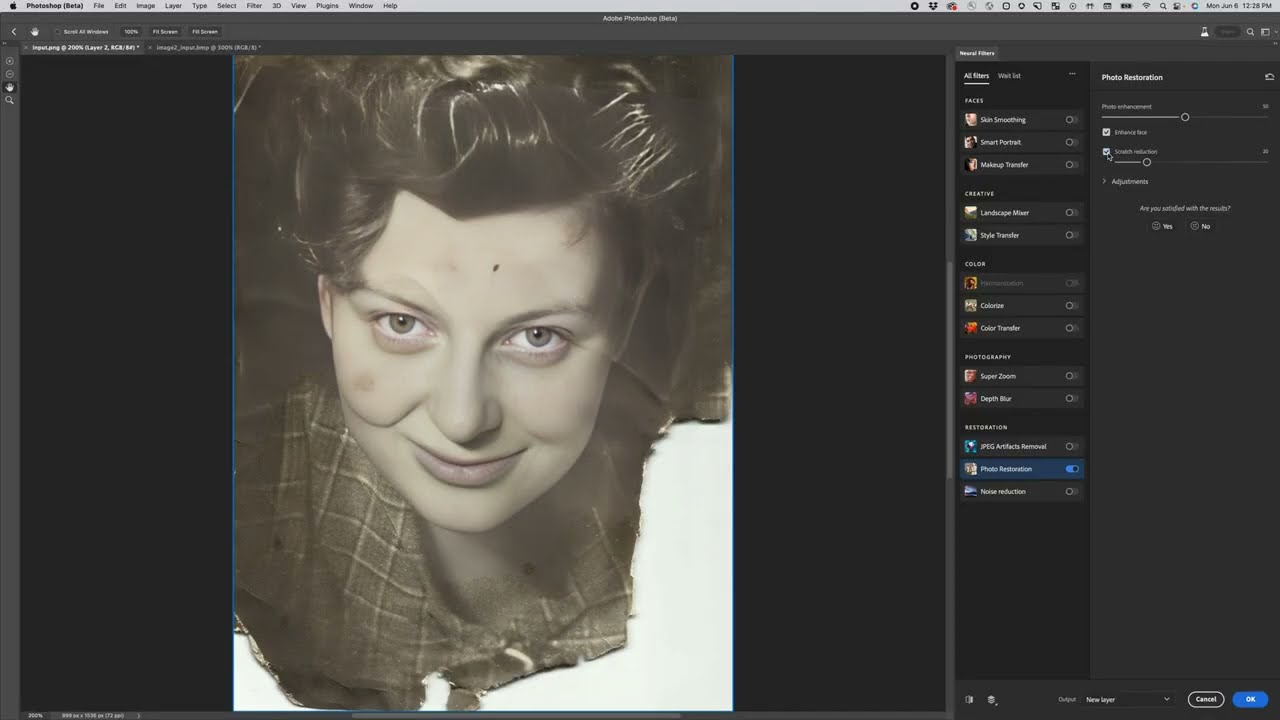Click the OK button to apply restoration
The height and width of the screenshot is (720, 1280).
1250,699
